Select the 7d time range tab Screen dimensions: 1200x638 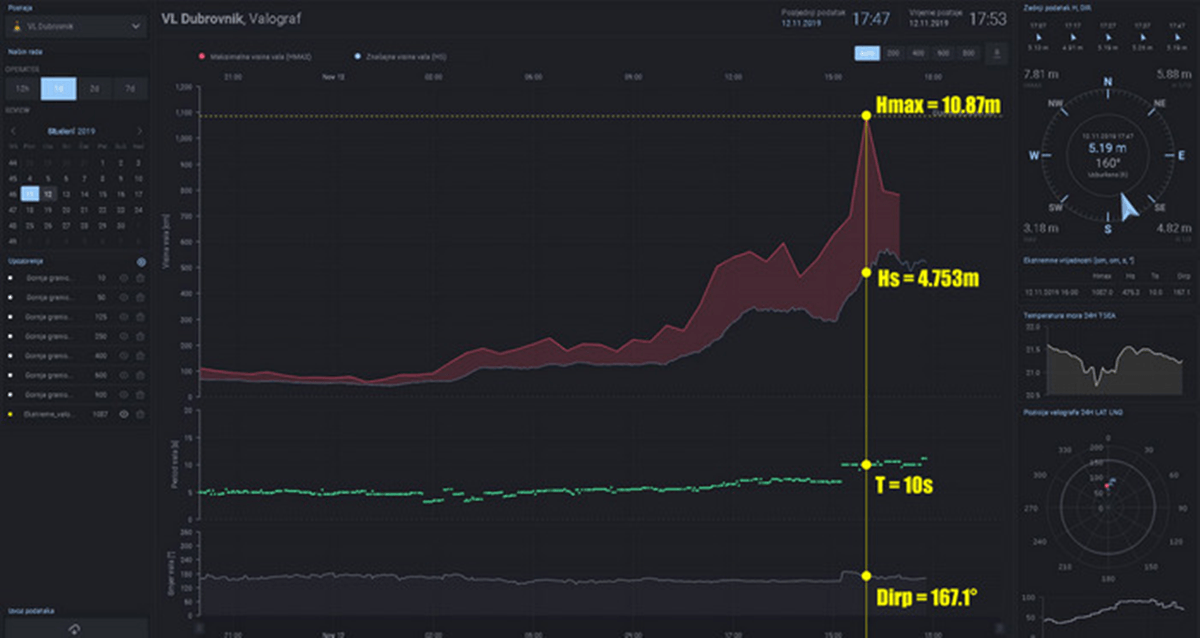click(130, 89)
